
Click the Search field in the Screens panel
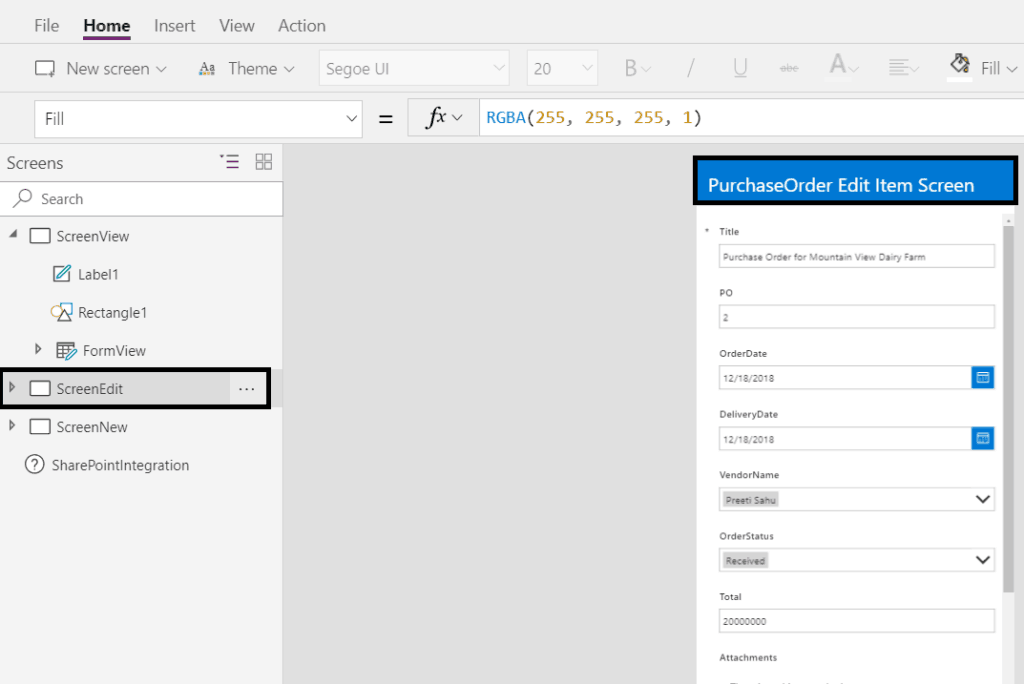tap(140, 198)
